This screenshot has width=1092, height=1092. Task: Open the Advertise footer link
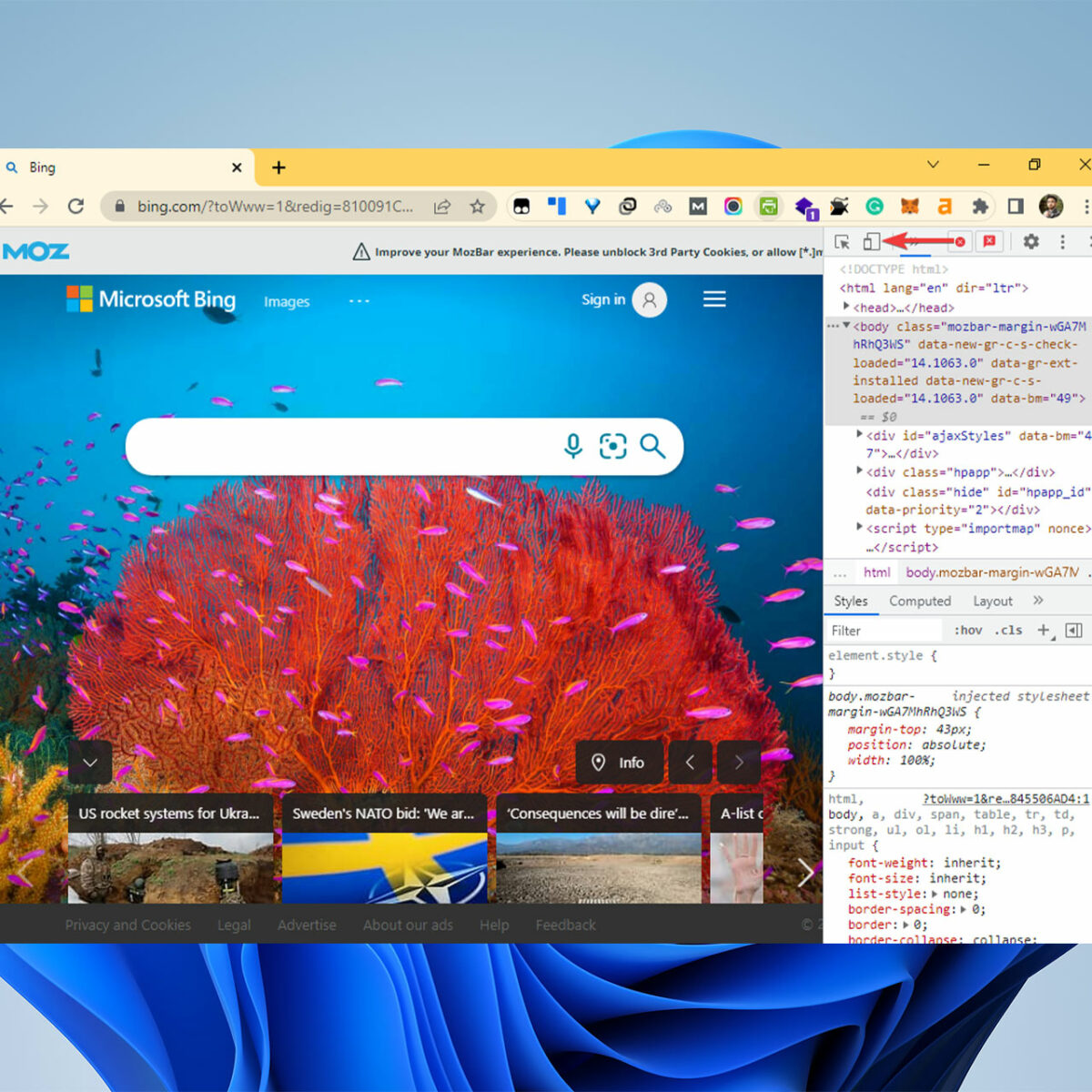pyautogui.click(x=307, y=925)
